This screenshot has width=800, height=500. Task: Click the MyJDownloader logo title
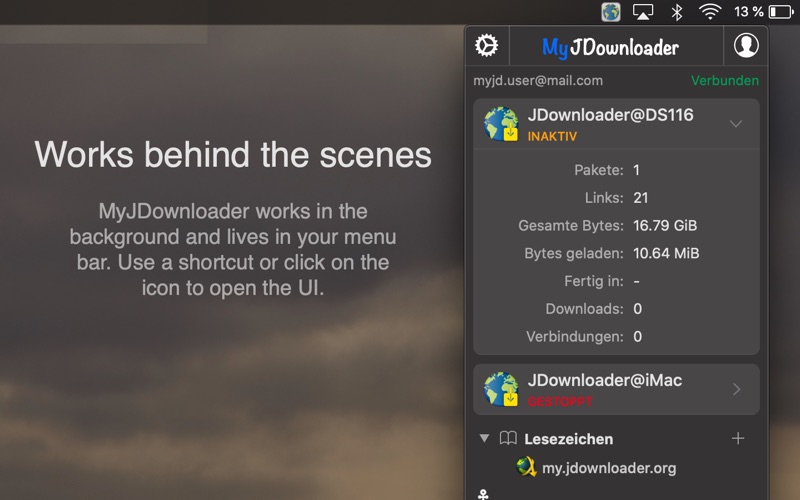[x=610, y=47]
